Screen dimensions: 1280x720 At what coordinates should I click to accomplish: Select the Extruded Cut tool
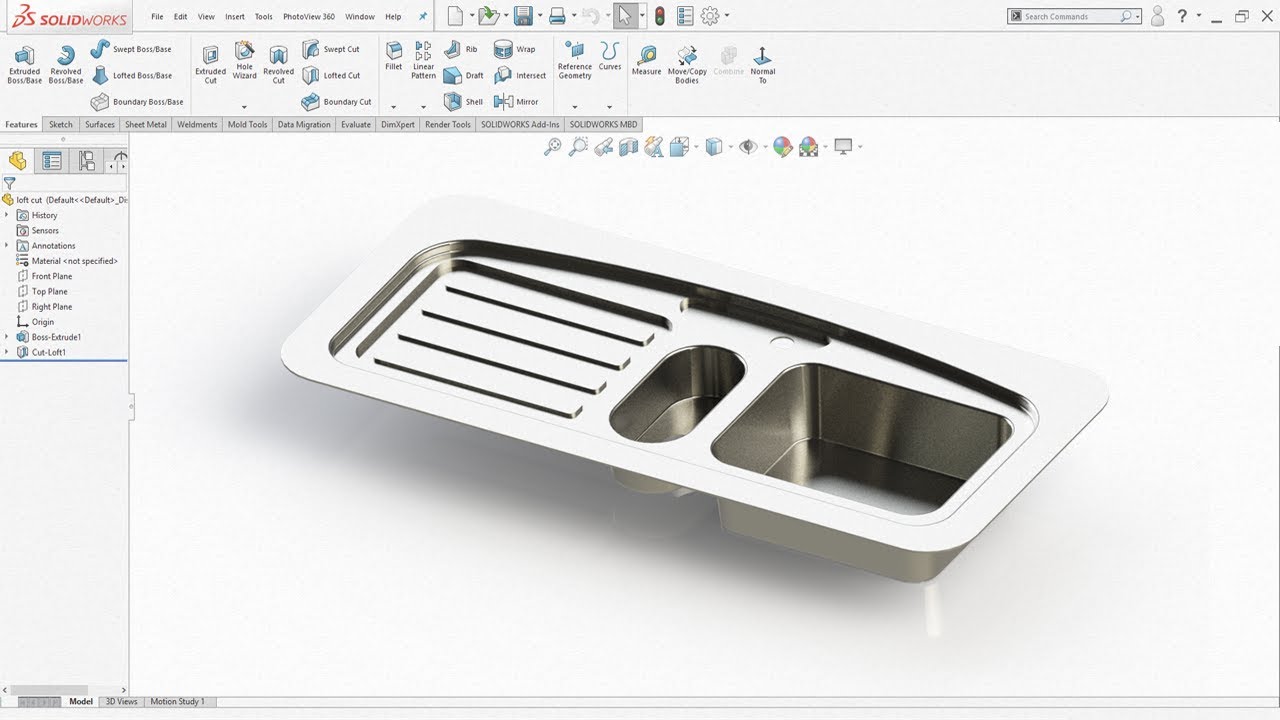tap(211, 63)
